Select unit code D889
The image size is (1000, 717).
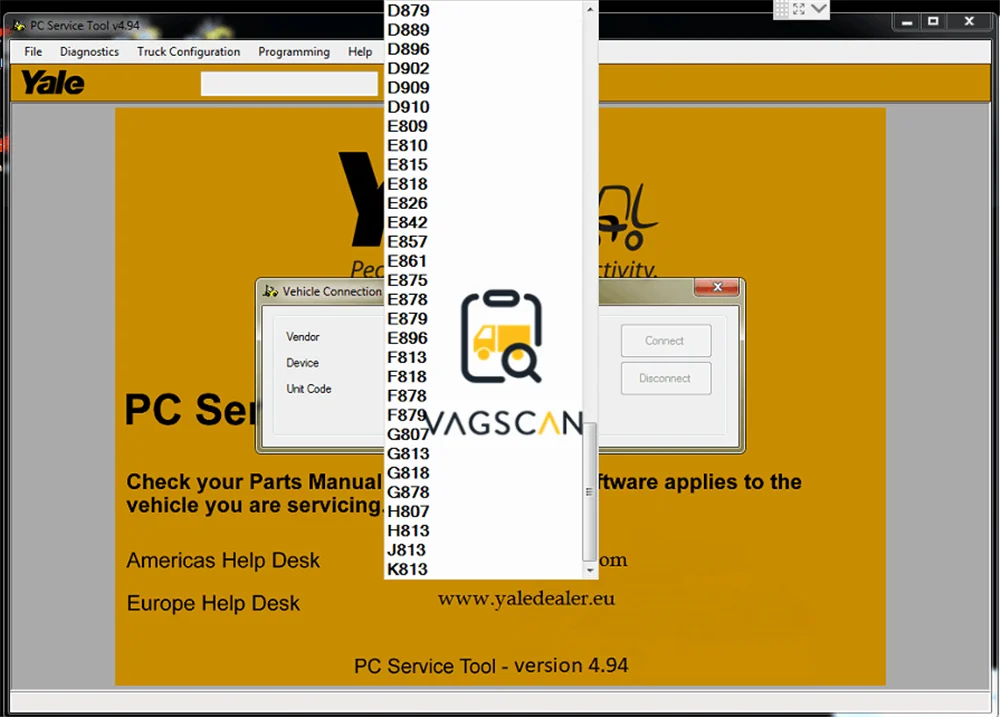483,30
